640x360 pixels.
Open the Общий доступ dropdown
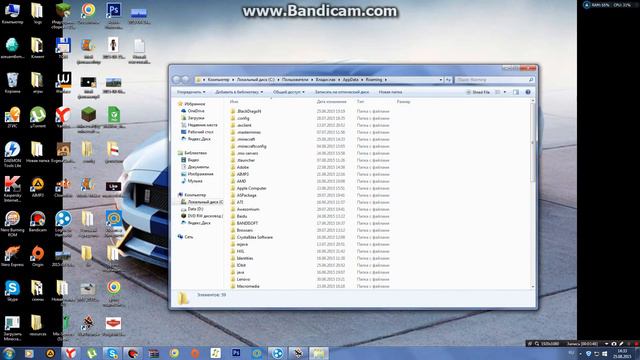coord(289,92)
